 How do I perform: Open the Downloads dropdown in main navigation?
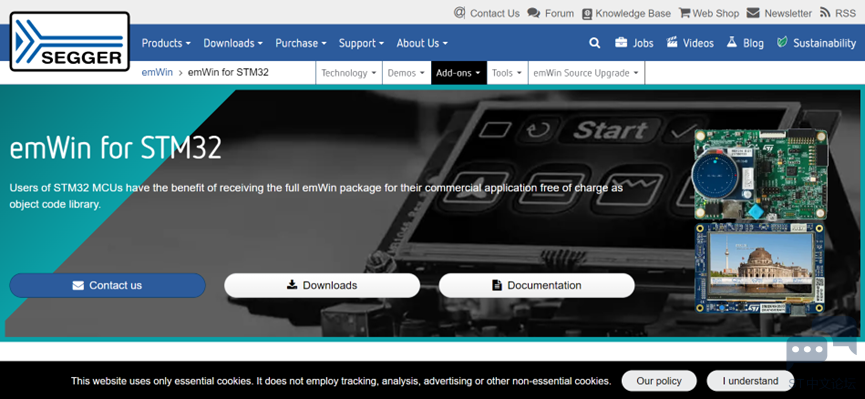(x=233, y=43)
